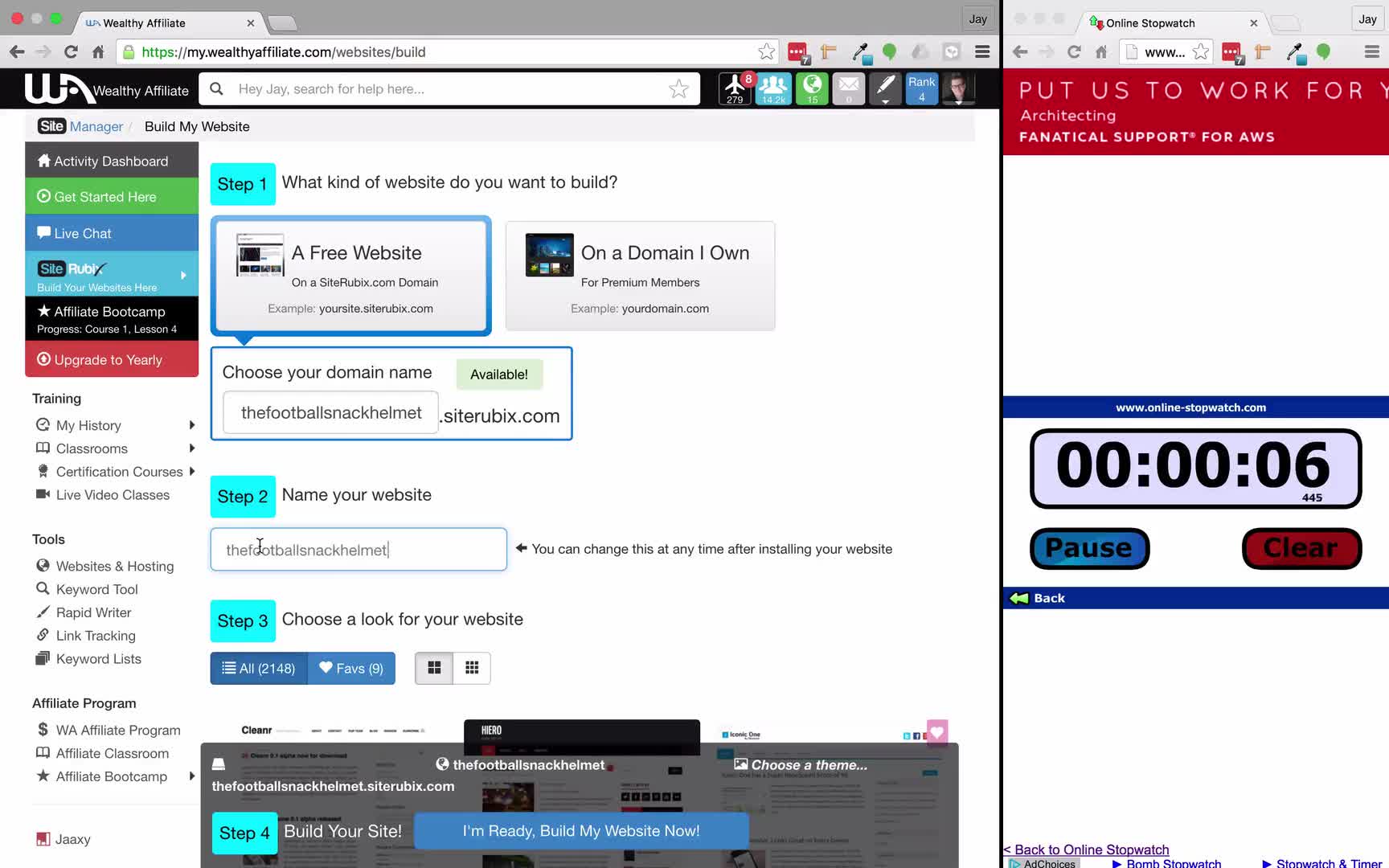Open Live Video Classes
Image resolution: width=1389 pixels, height=868 pixels.
click(103, 495)
